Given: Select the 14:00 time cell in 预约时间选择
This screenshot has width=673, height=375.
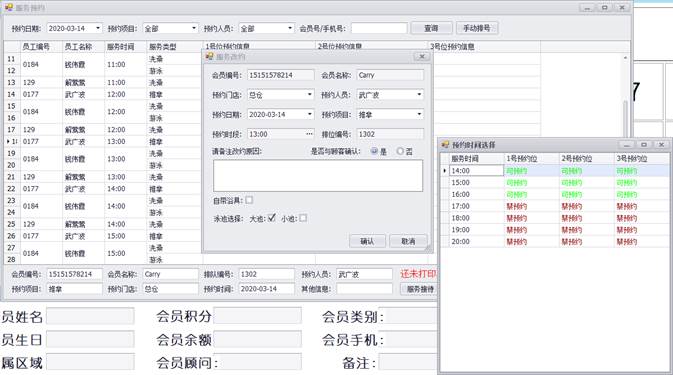Looking at the screenshot, I should click(x=476, y=171).
